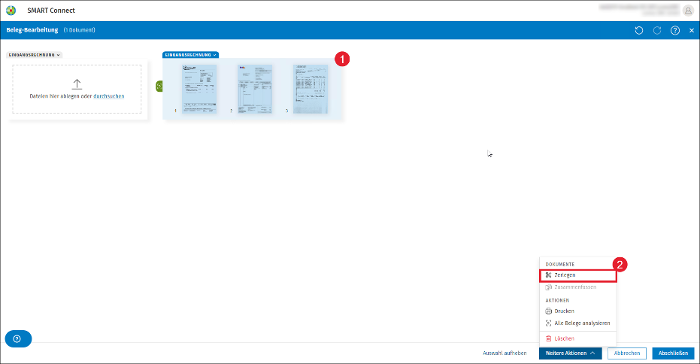This screenshot has width=700, height=364.
Task: Click the Beleg-Bearbeitung title text
Action: click(x=32, y=30)
